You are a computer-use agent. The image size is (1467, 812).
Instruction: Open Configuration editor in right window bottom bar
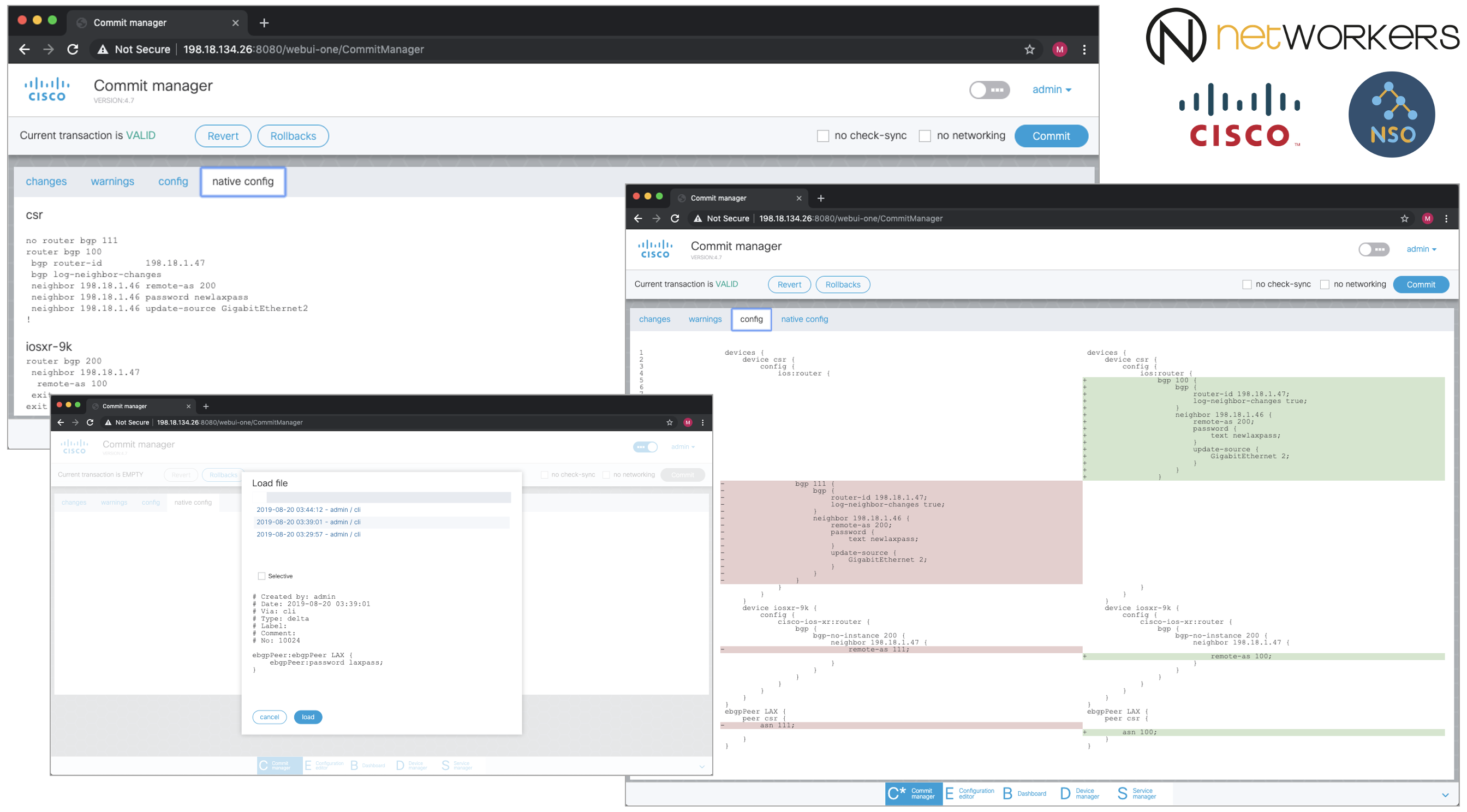(970, 793)
